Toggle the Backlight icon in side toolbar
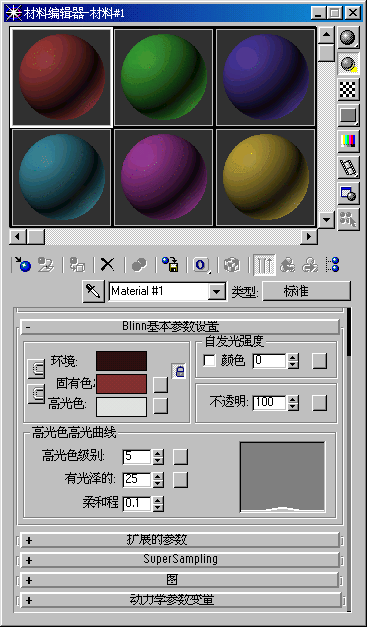The image size is (367, 627). (x=348, y=64)
